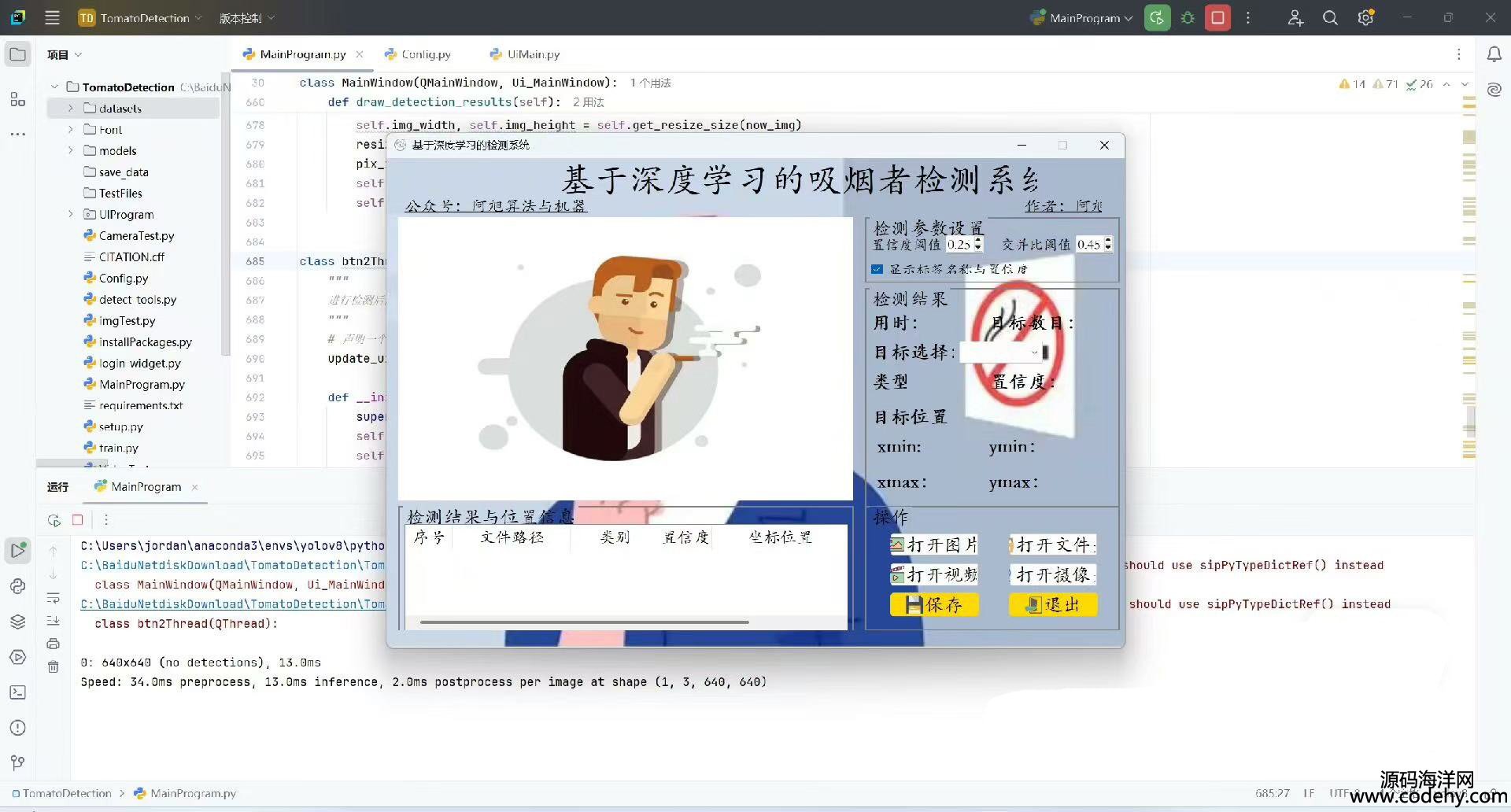1511x812 pixels.
Task: Open the Terminal tool window icon
Action: [18, 692]
